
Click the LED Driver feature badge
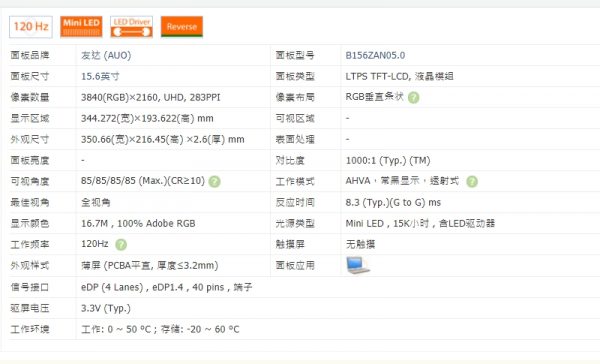click(x=132, y=27)
